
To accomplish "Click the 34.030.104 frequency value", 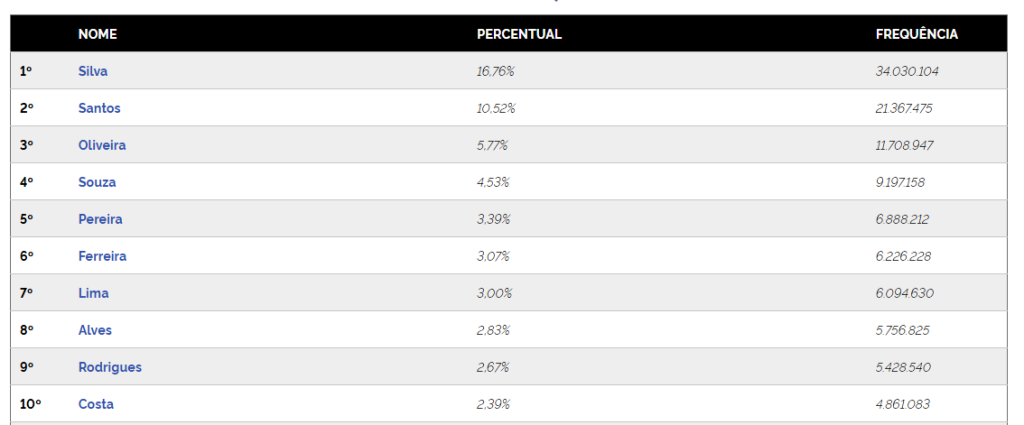I will [x=907, y=71].
